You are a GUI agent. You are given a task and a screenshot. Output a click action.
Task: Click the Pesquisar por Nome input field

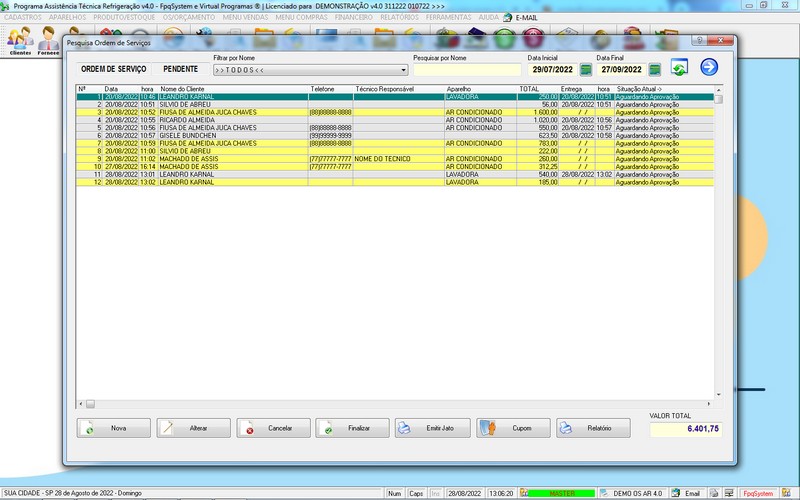pyautogui.click(x=467, y=70)
